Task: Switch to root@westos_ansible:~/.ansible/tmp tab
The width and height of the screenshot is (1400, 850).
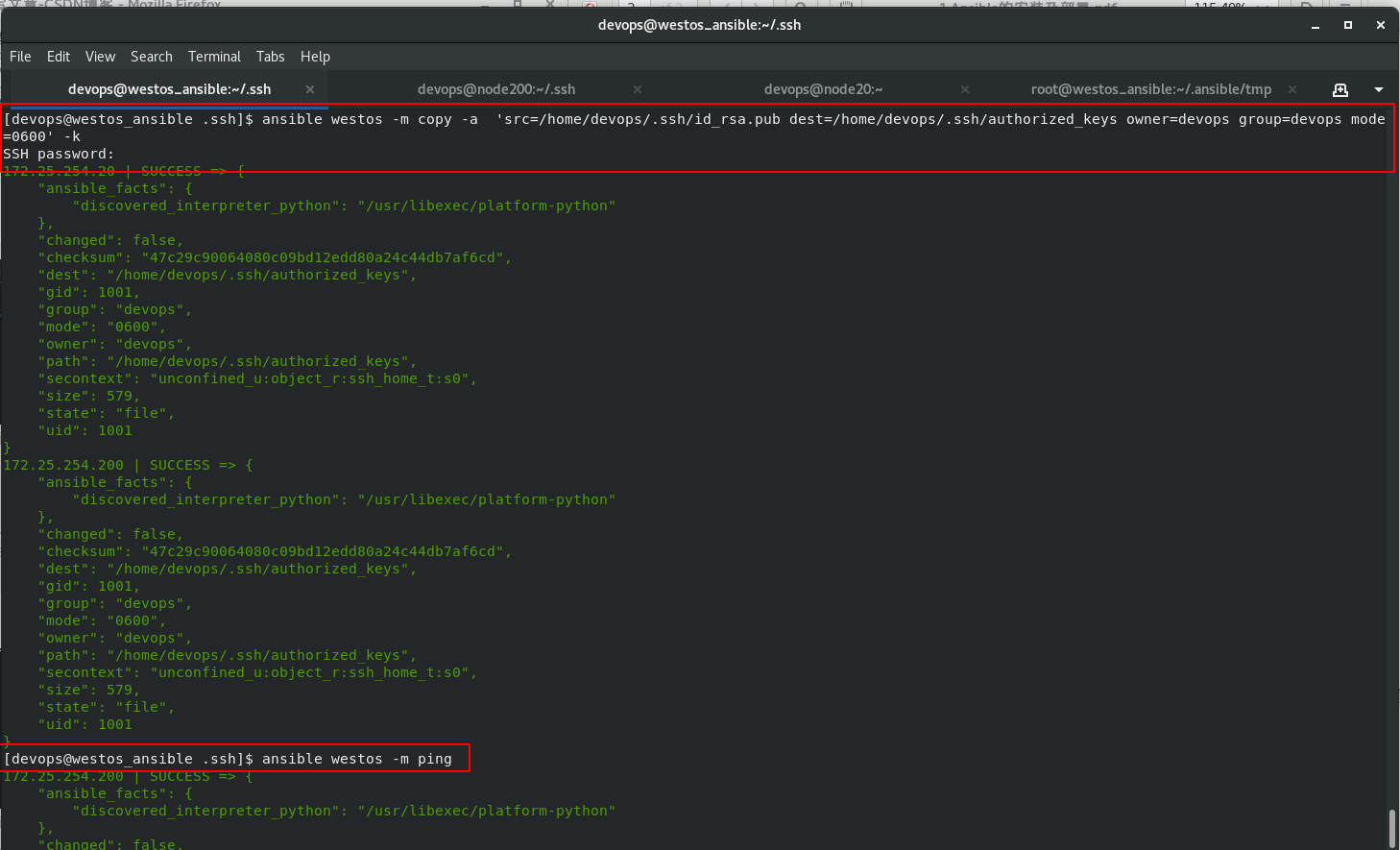Action: tap(1150, 89)
